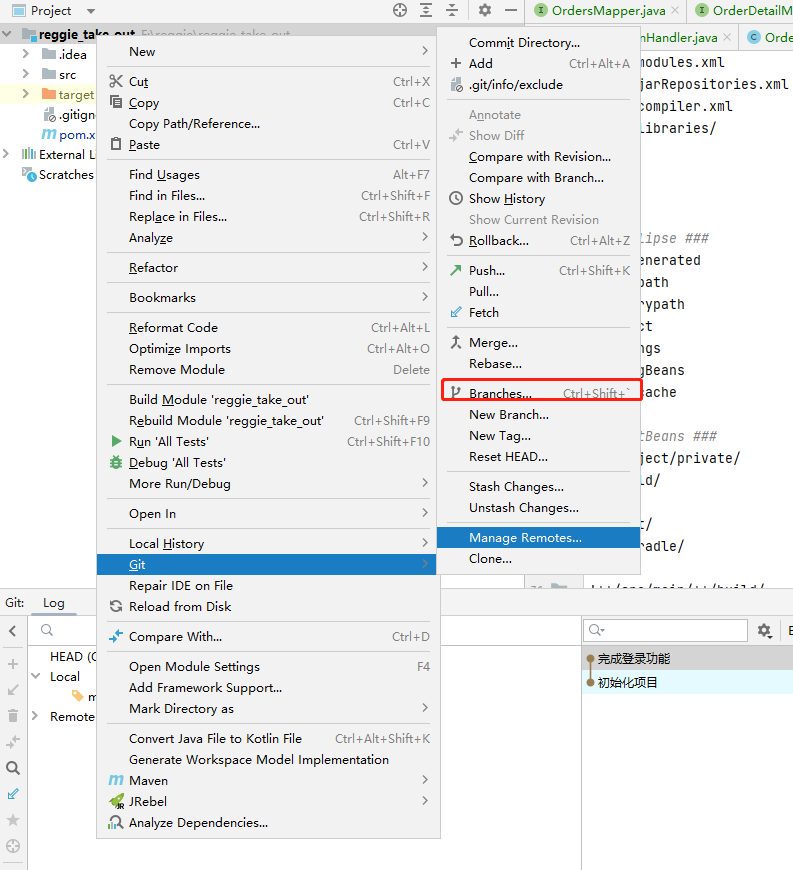
Task: Open the Project view dropdown arrow
Action: click(91, 11)
